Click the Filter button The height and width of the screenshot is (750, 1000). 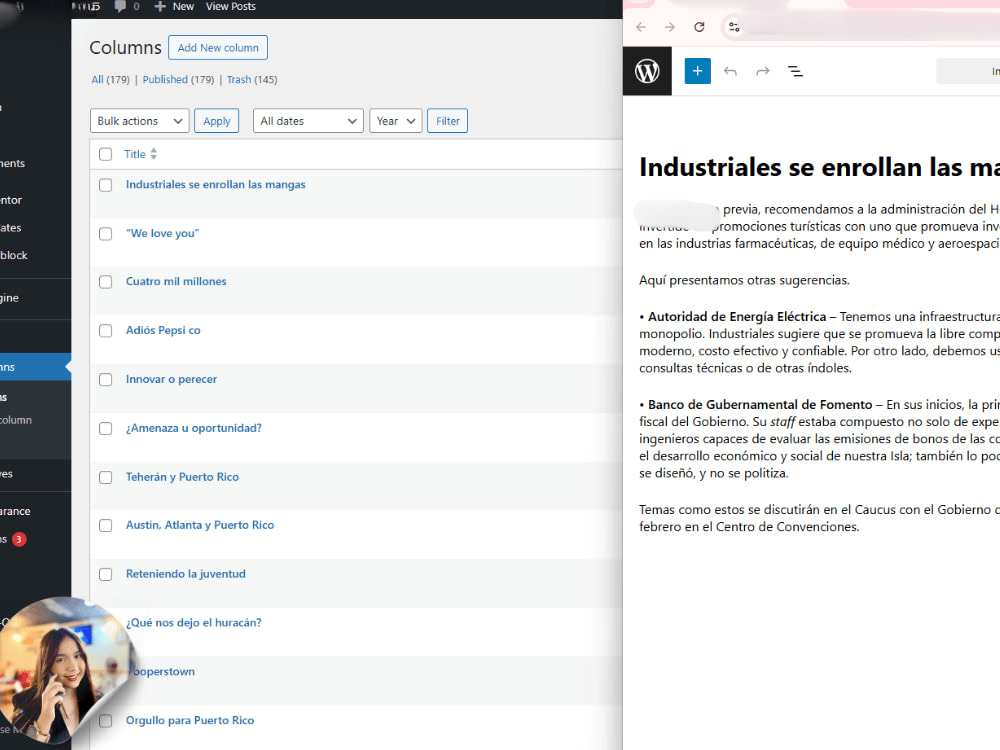tap(447, 121)
